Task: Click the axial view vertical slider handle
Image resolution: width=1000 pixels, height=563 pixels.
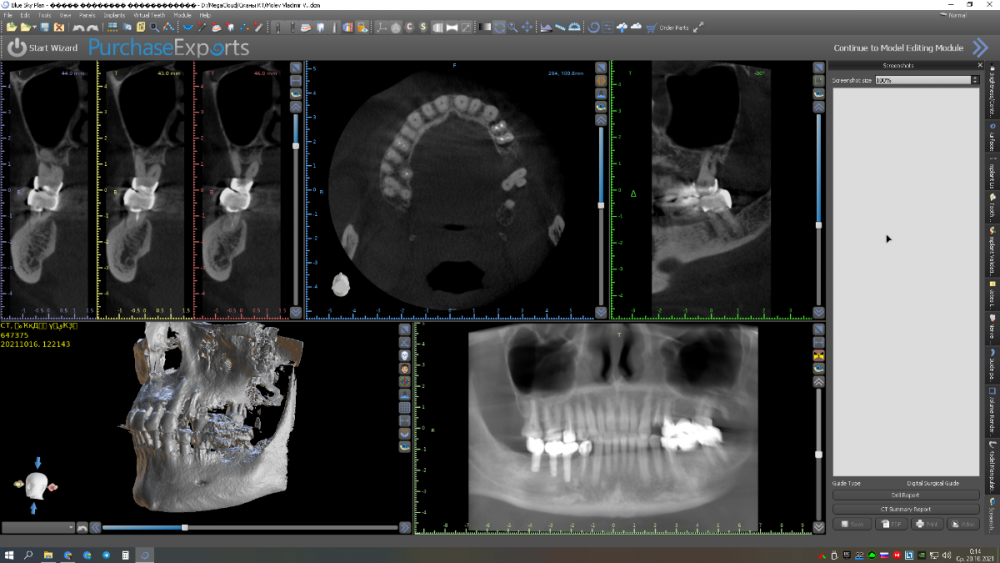Action: tap(600, 205)
